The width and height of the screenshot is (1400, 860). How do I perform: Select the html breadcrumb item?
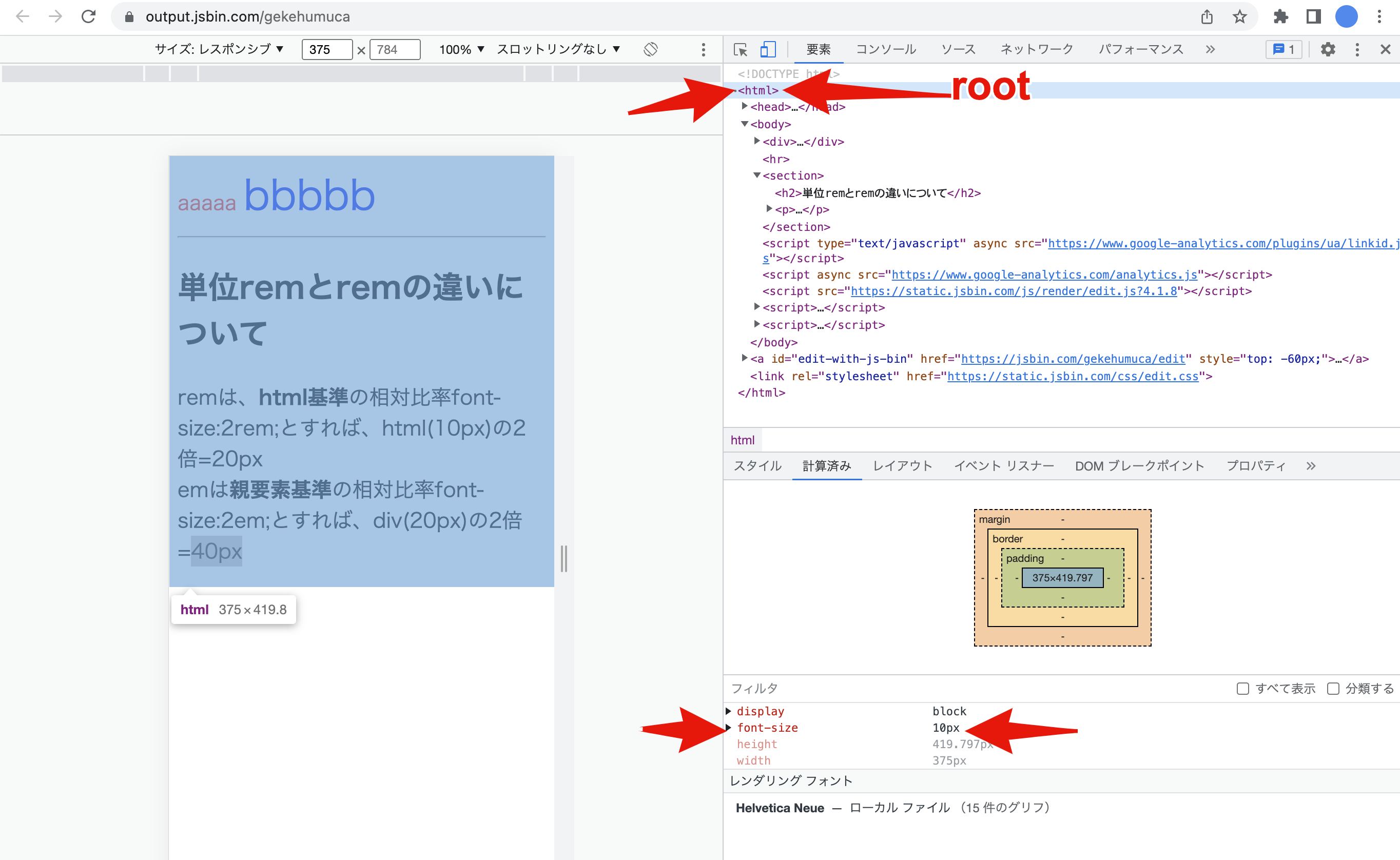[743, 440]
